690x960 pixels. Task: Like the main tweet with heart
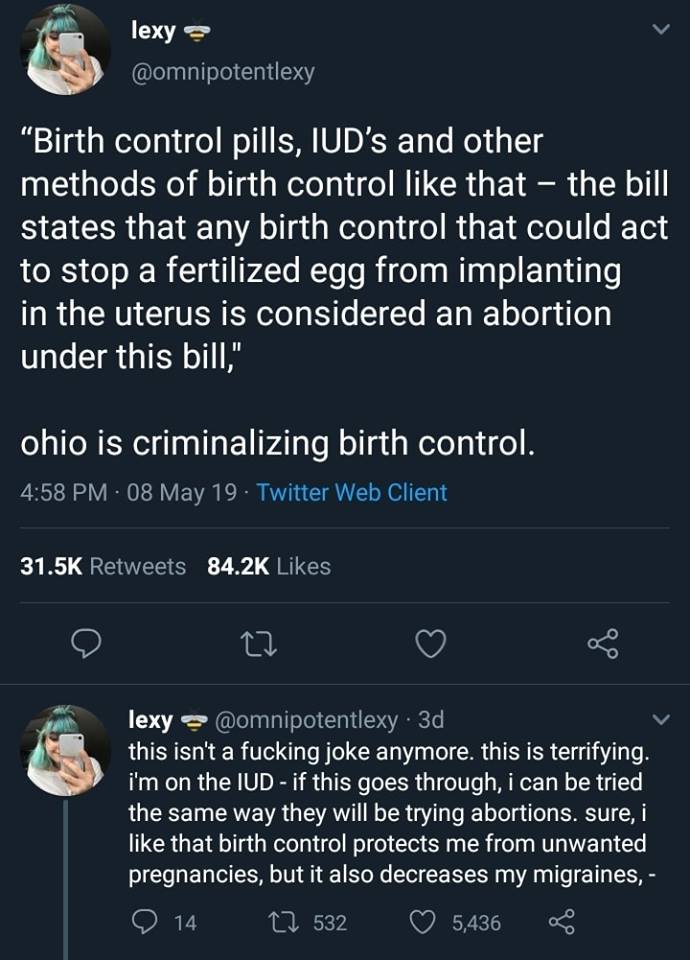click(430, 646)
